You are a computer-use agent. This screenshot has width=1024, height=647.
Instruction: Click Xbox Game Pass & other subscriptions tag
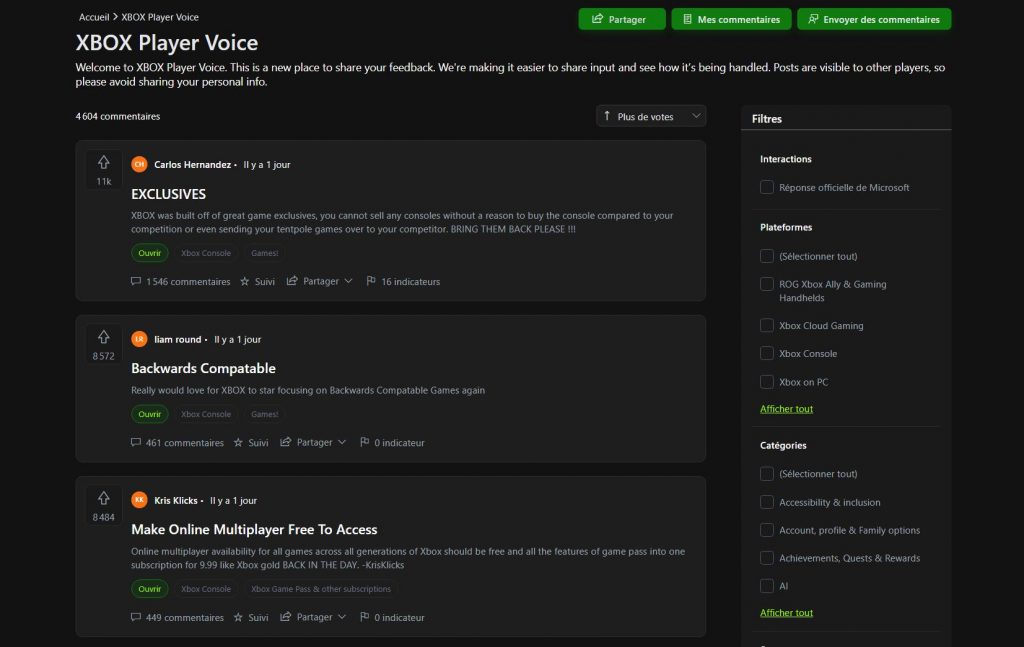click(321, 589)
